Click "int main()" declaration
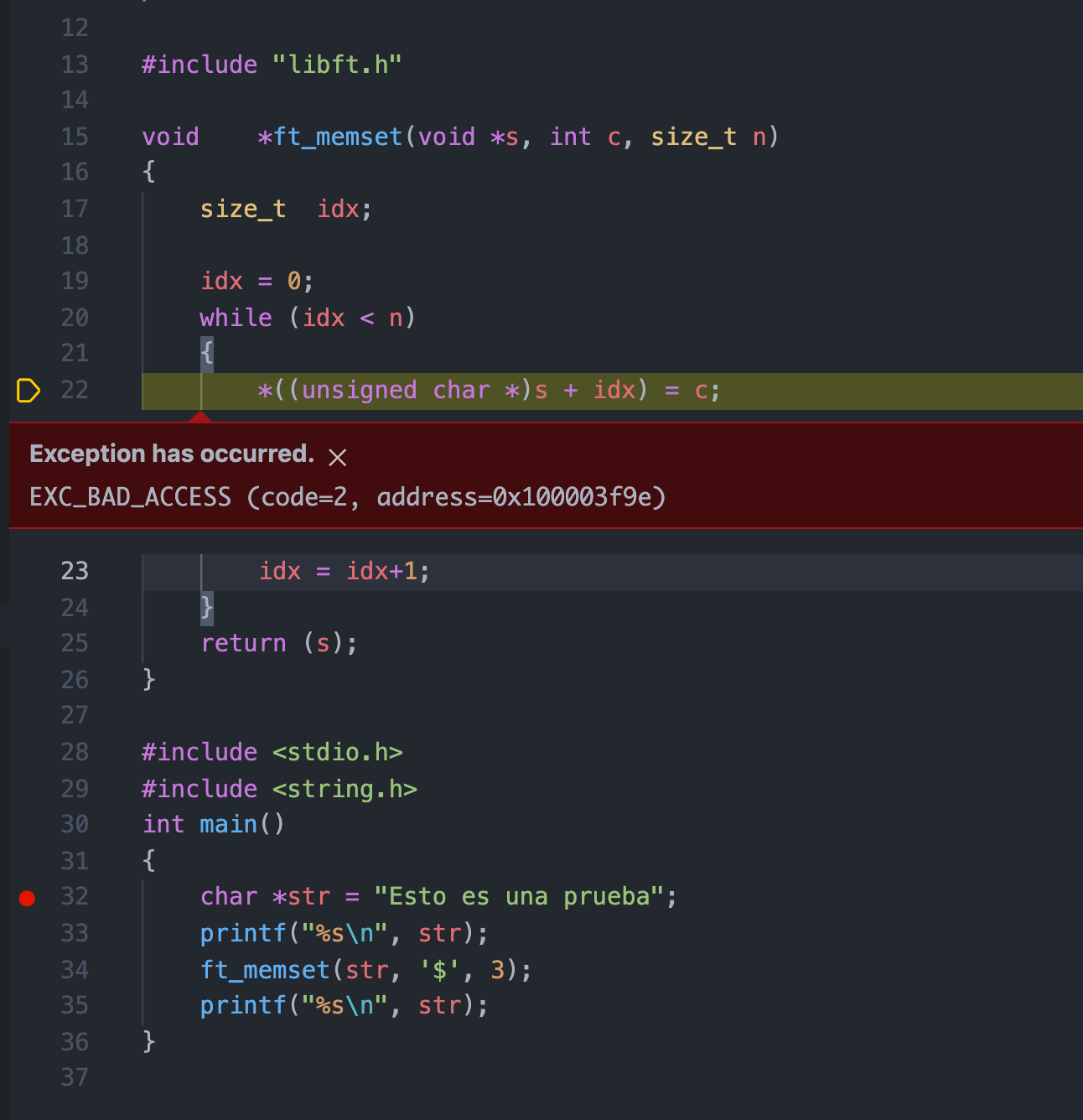This screenshot has height=1120, width=1083. 214,824
